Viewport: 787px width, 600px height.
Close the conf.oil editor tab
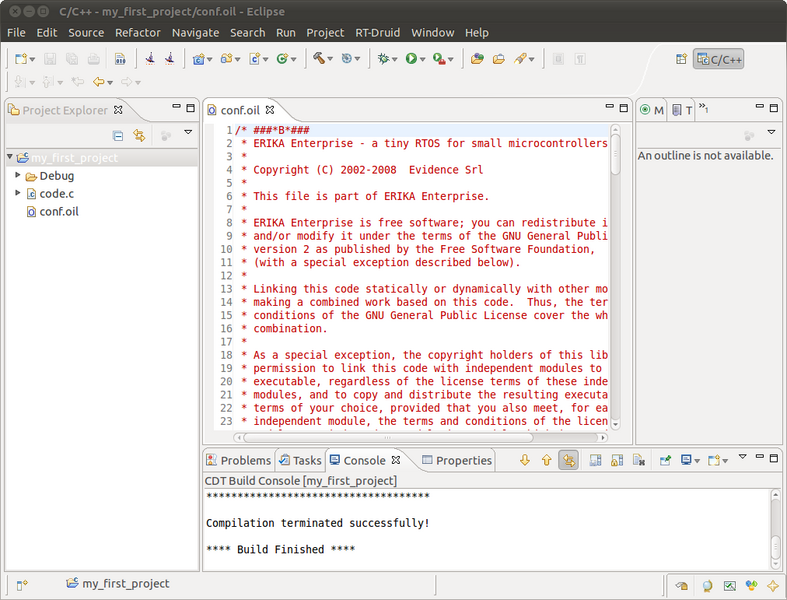270,109
